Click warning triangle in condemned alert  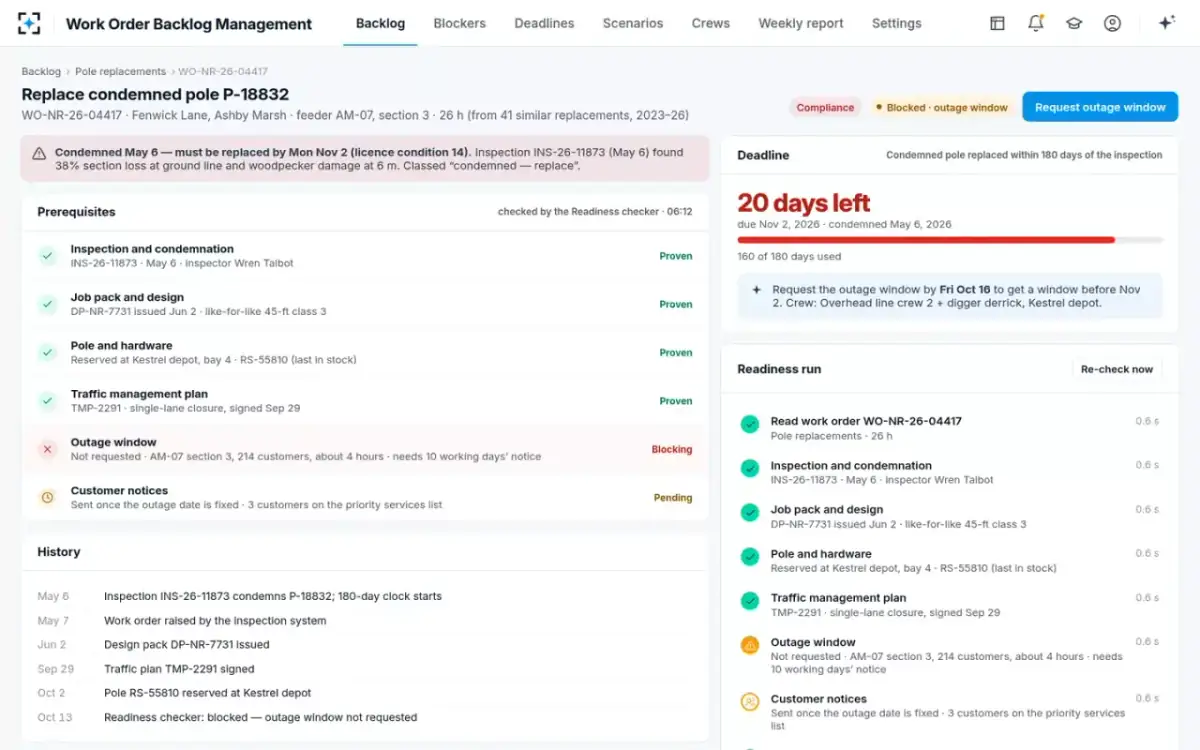39,154
